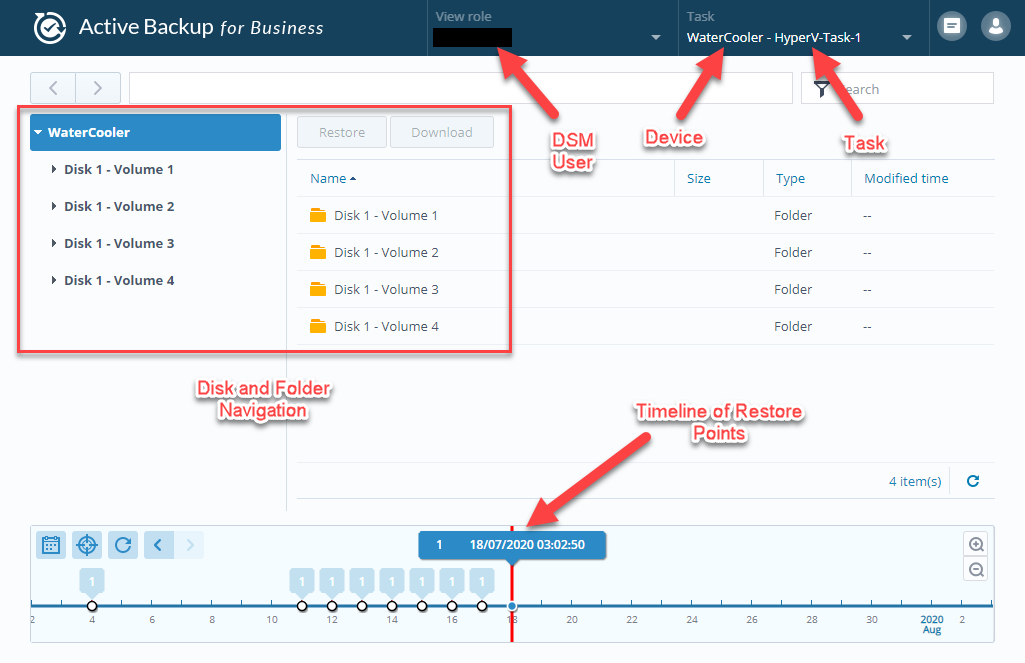Expand Disk 1 - Volume 4 in tree

tap(54, 280)
